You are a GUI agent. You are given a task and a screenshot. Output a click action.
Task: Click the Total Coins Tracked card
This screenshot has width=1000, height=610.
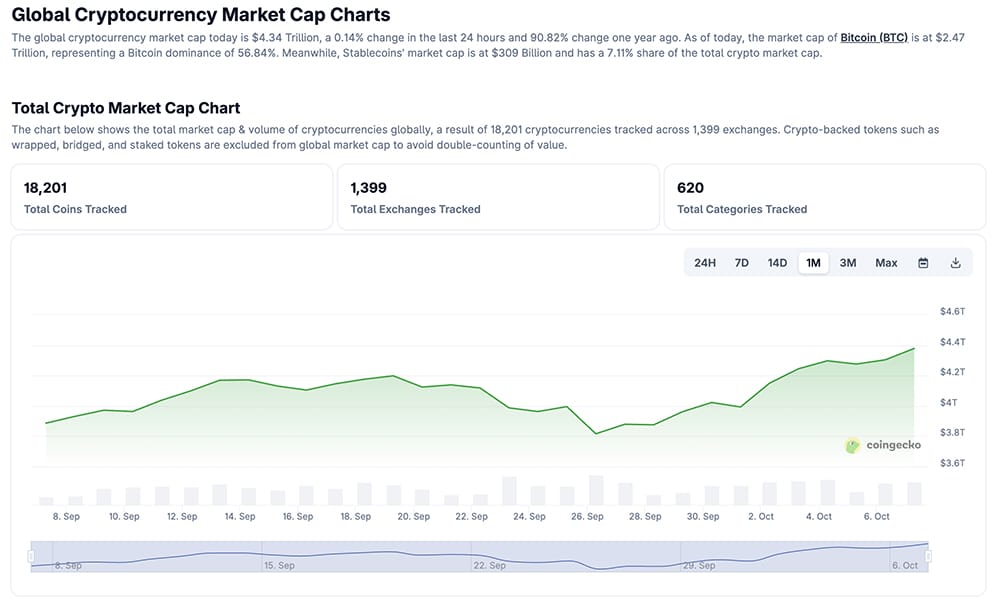[x=171, y=197]
